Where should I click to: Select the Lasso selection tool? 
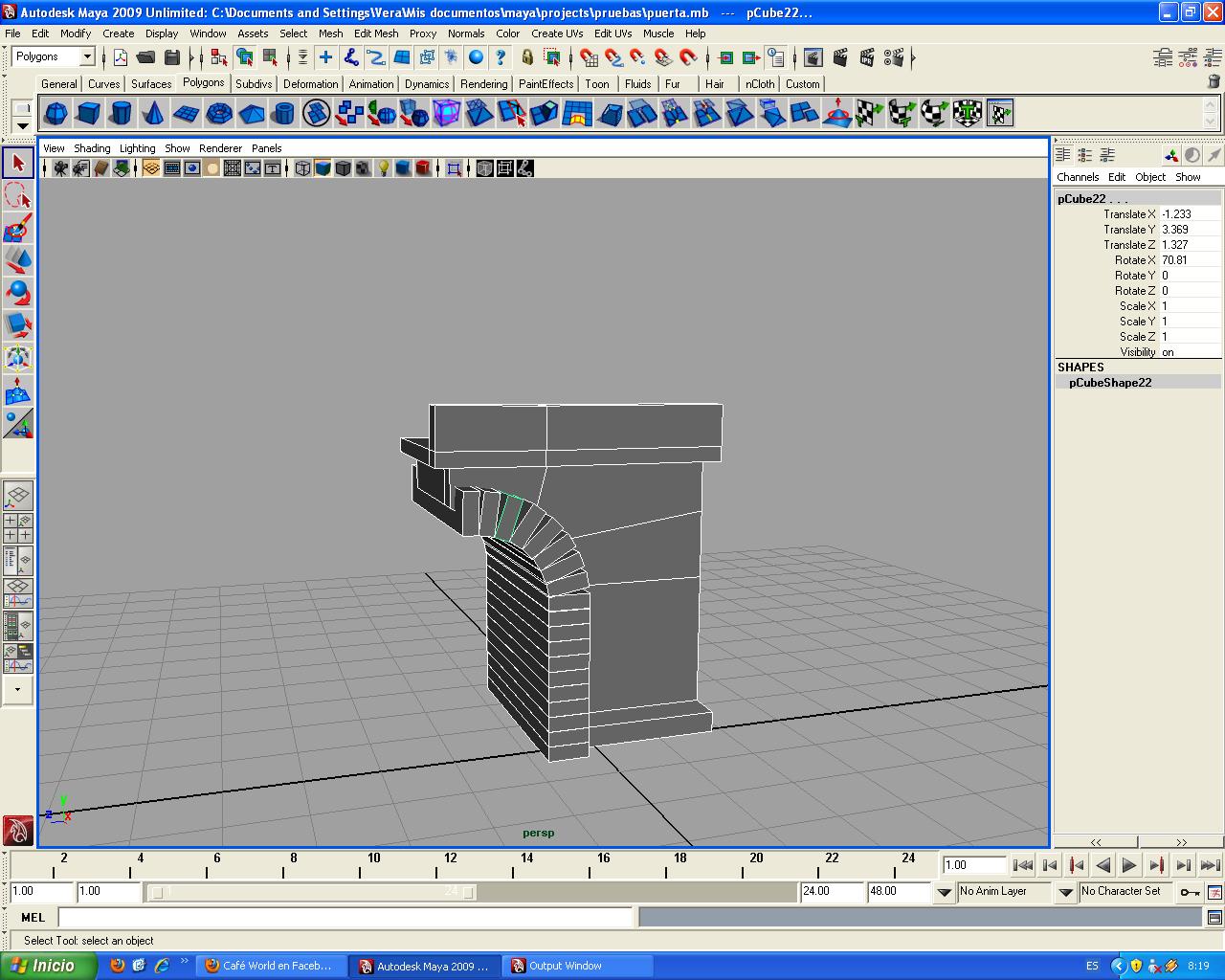pyautogui.click(x=17, y=195)
